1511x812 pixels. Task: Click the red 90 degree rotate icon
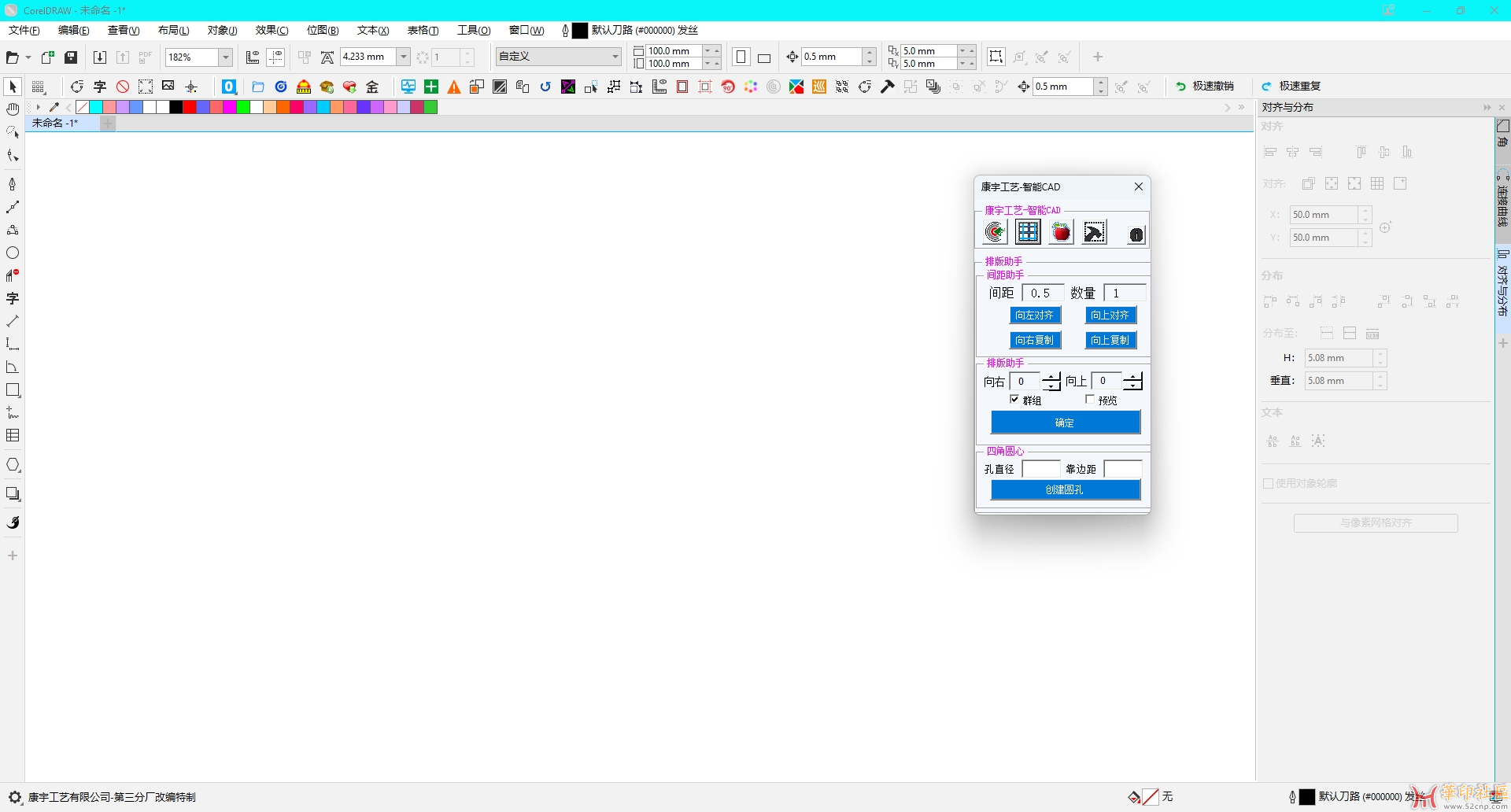tap(728, 87)
